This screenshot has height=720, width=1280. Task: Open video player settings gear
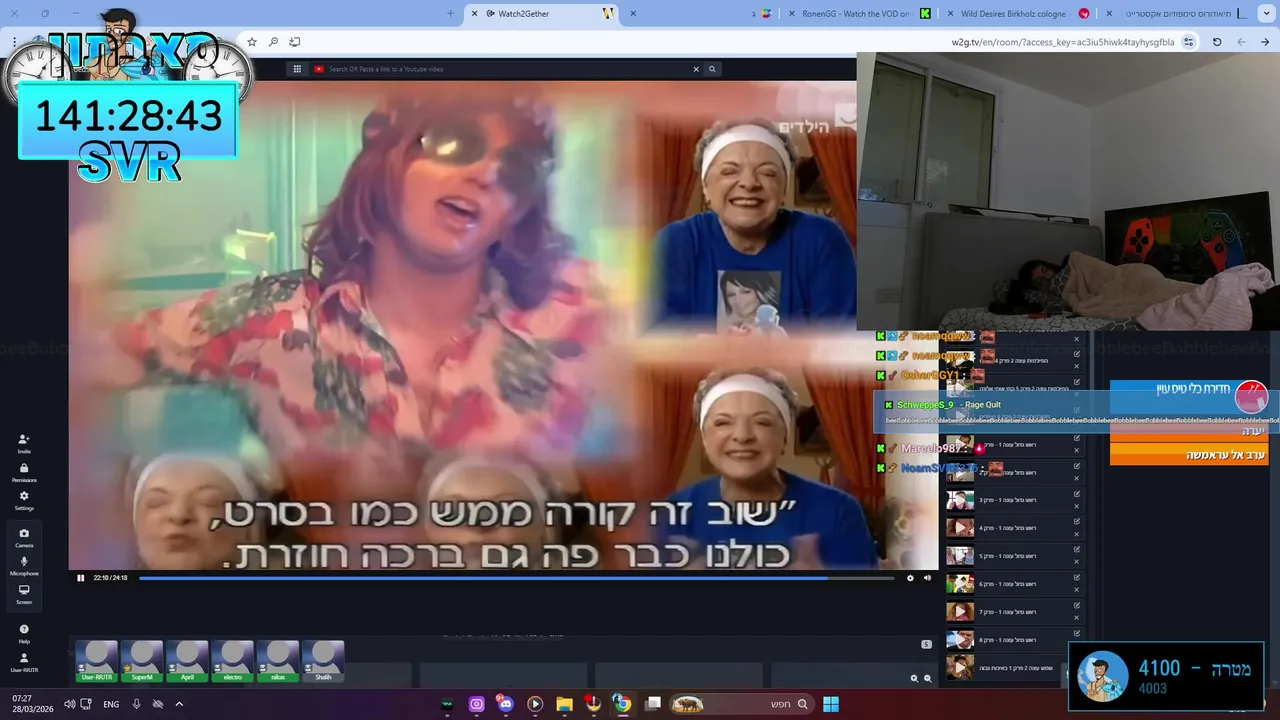[910, 577]
